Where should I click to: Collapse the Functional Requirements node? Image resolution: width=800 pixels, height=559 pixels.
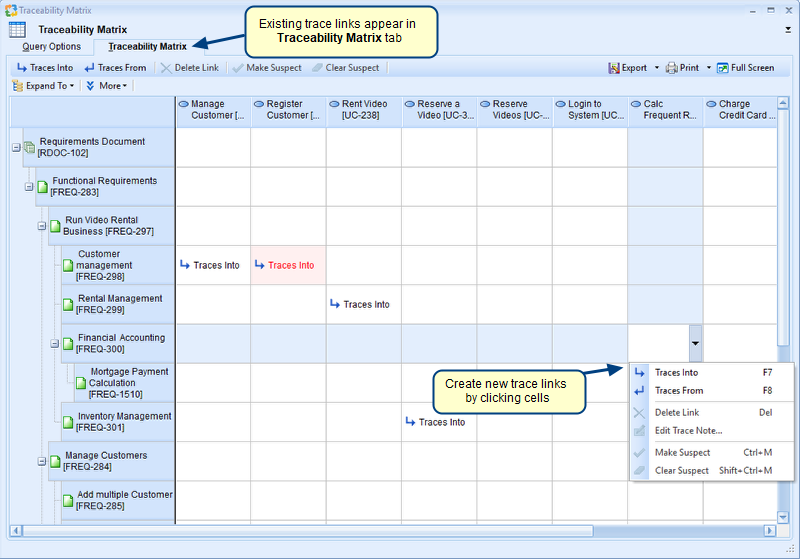[29, 187]
